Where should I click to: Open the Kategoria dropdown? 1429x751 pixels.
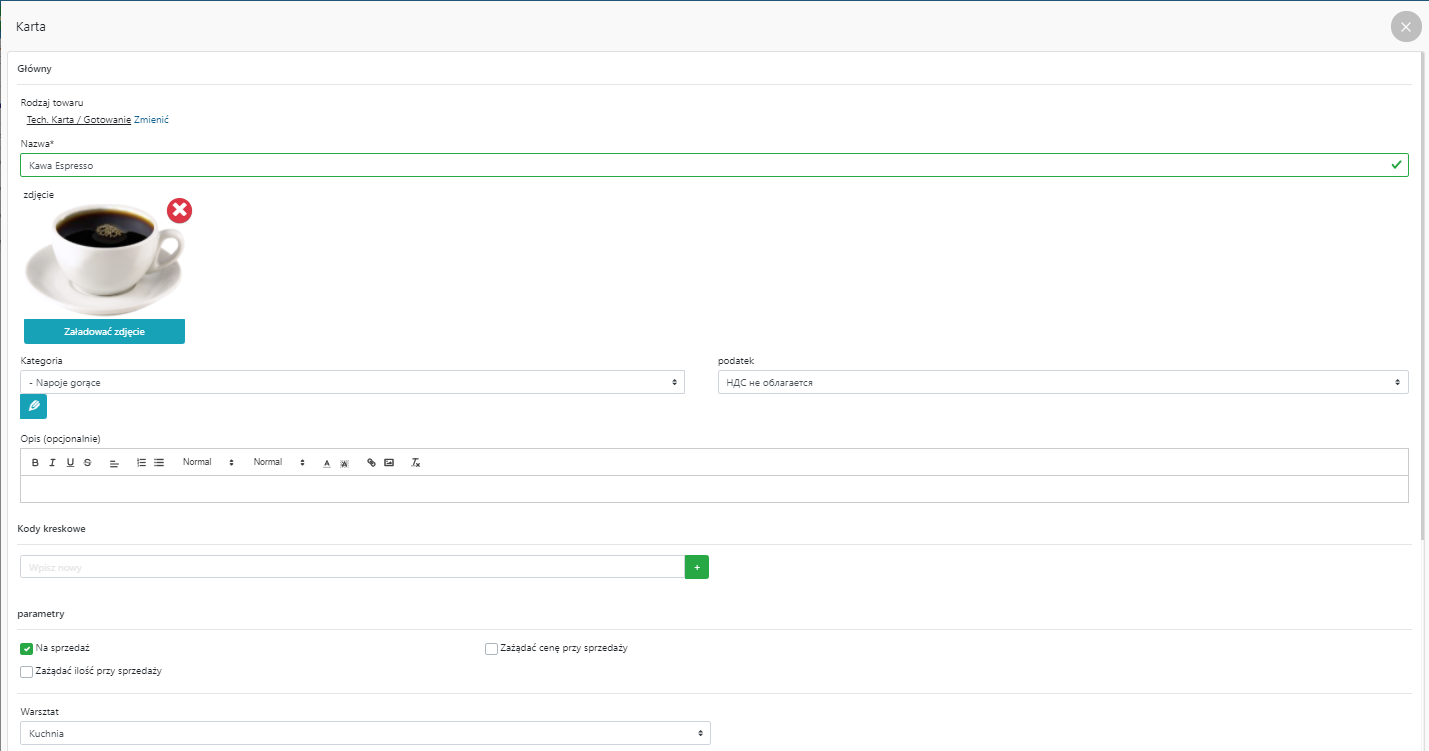pos(352,382)
